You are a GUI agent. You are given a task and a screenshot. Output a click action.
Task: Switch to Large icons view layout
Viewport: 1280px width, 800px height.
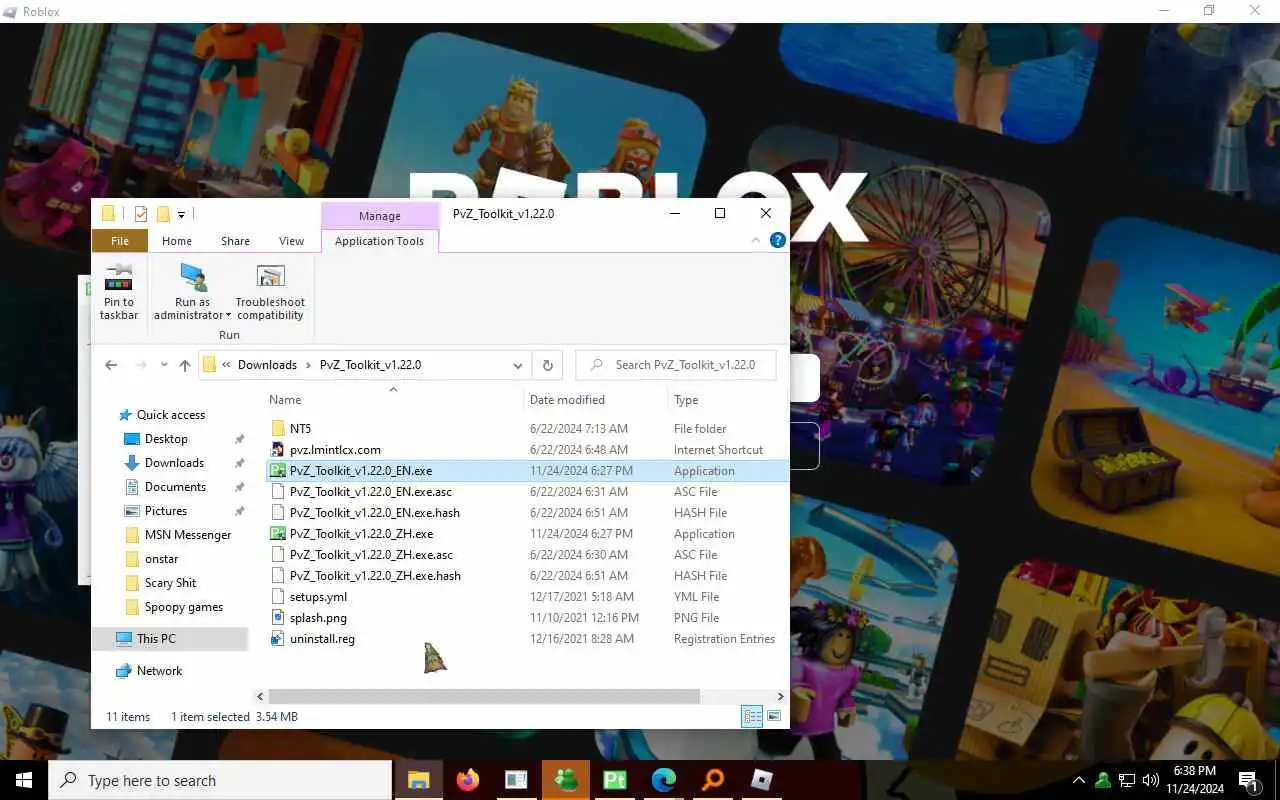(x=774, y=716)
